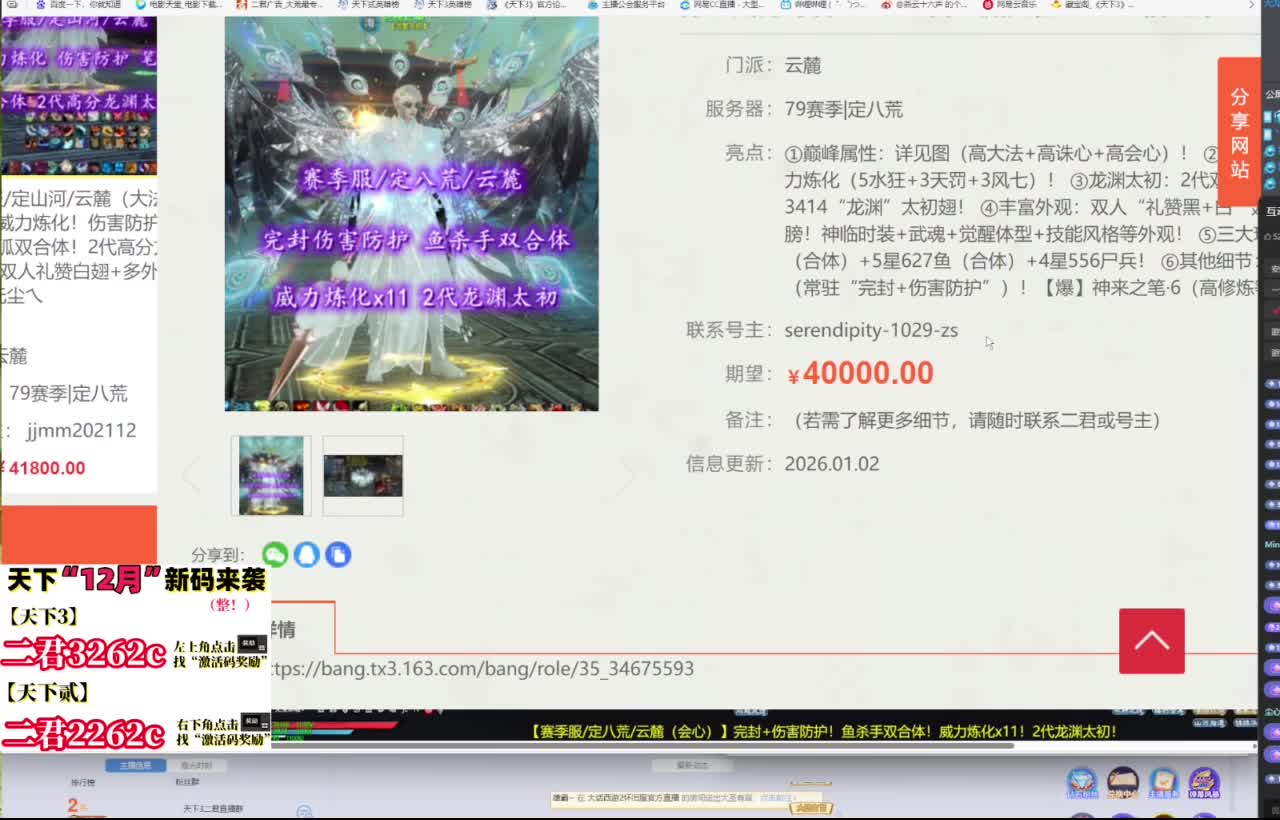Share the listing via the green WeChat icon
1280x820 pixels.
tap(275, 554)
